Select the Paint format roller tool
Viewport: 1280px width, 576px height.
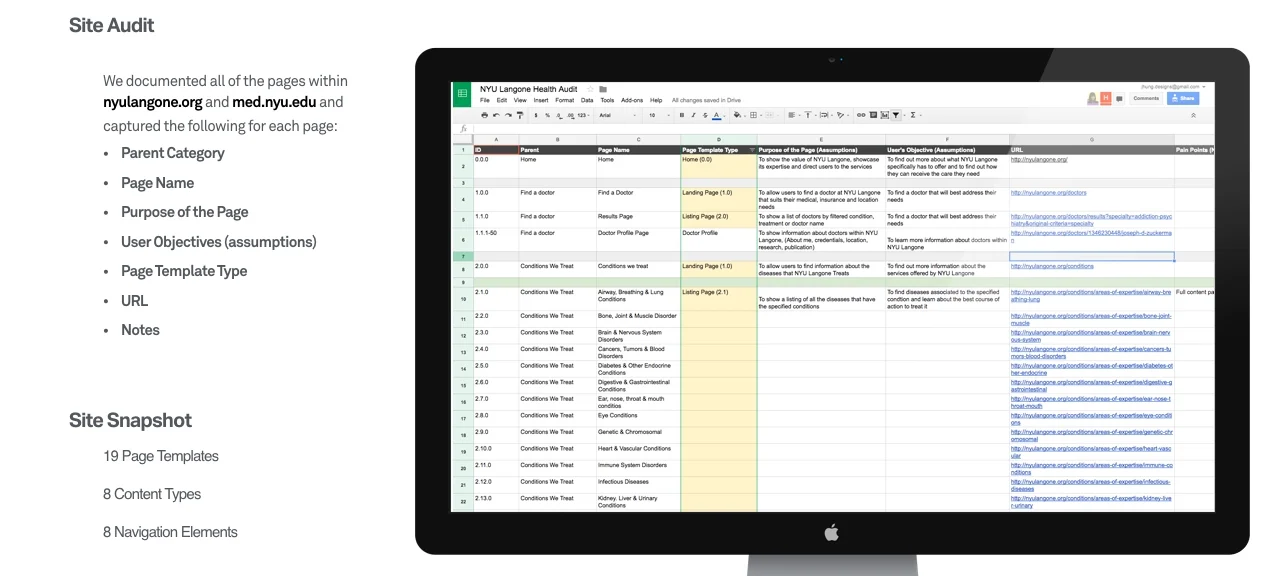pos(520,115)
